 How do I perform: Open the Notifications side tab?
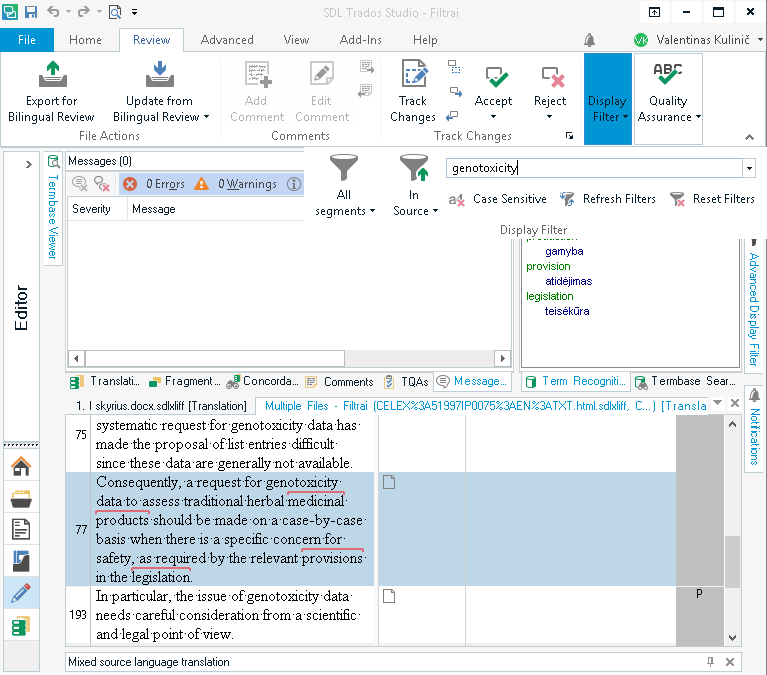click(754, 429)
